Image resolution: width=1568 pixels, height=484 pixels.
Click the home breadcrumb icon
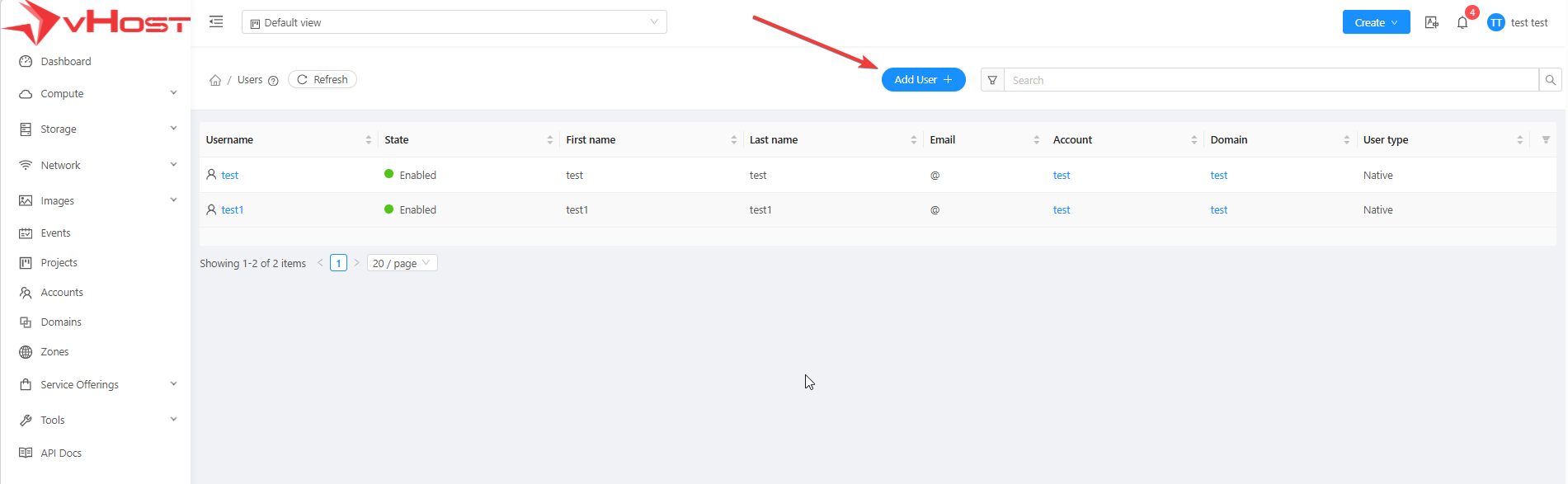[x=215, y=80]
